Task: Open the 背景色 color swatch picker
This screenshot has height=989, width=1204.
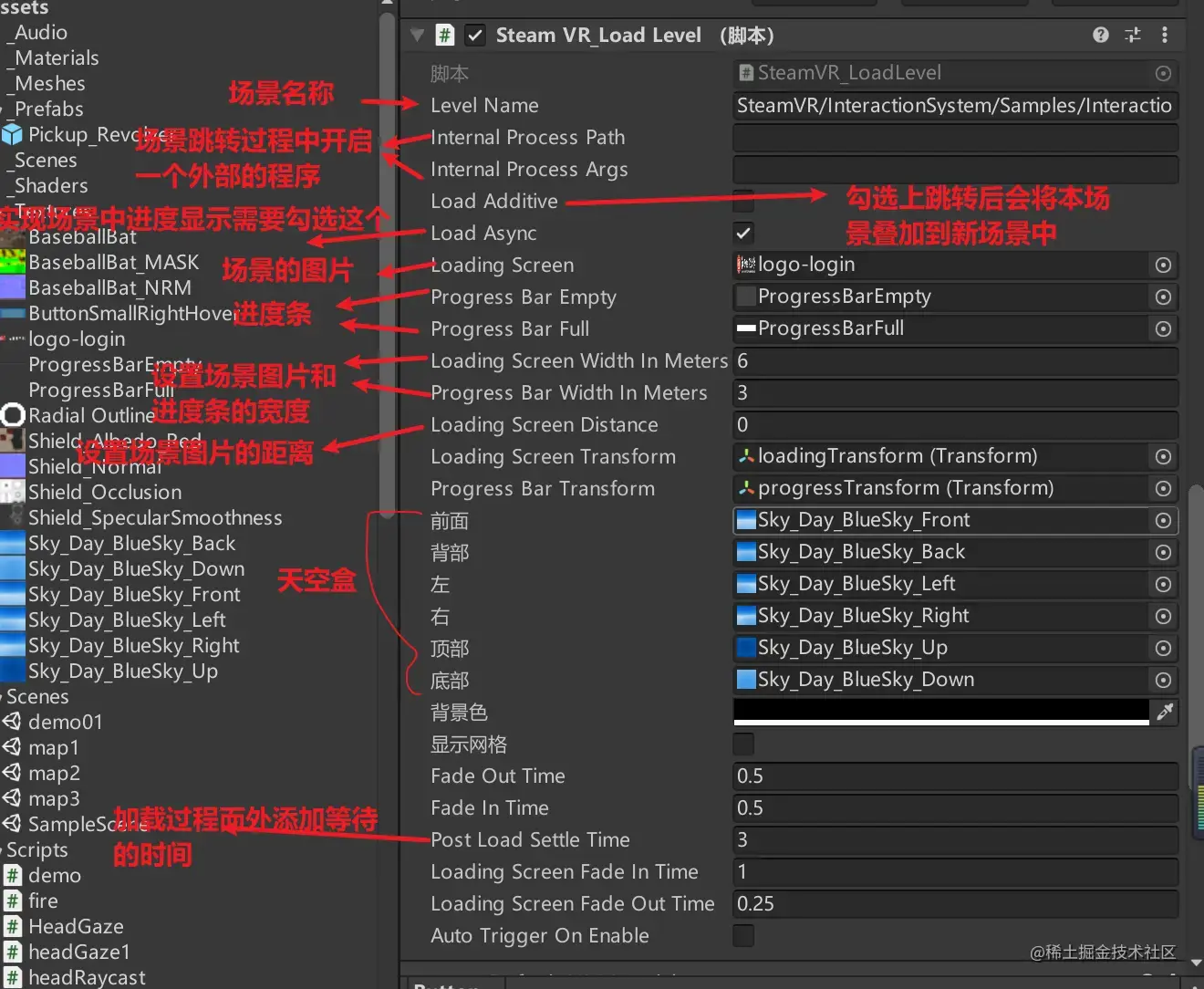Action: [x=941, y=712]
